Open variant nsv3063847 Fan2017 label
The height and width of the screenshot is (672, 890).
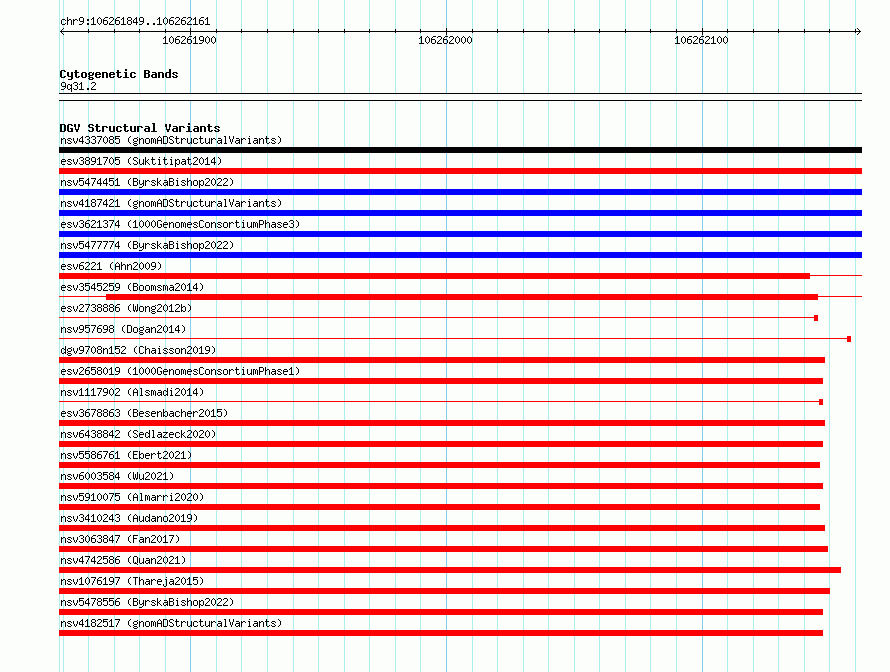point(120,539)
